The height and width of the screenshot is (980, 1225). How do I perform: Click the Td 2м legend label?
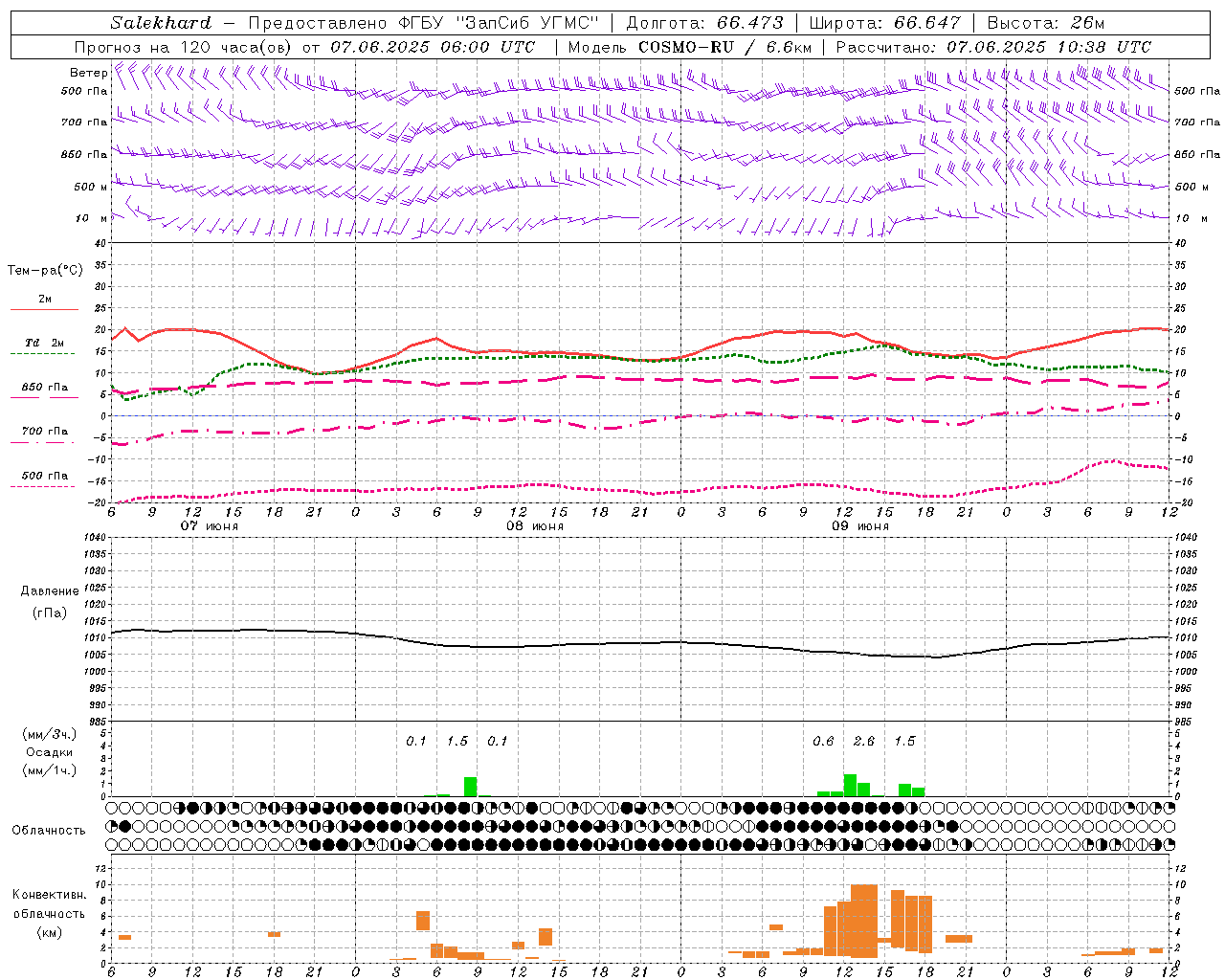click(x=44, y=343)
